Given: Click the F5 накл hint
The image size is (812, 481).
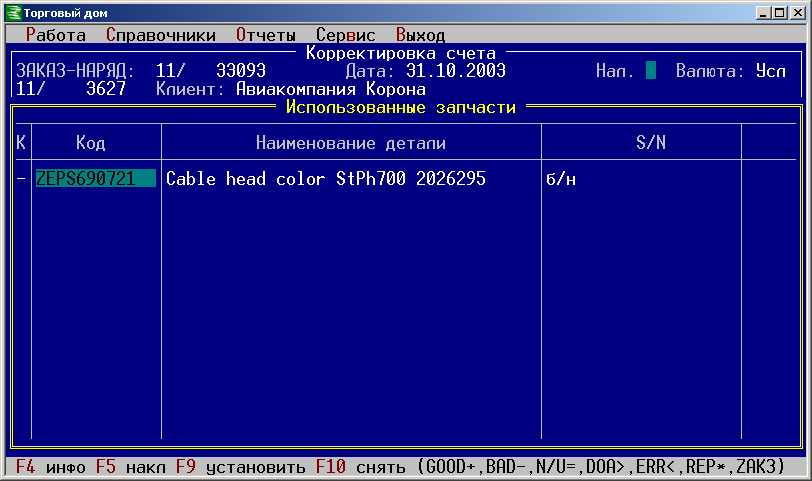Looking at the screenshot, I should (130, 467).
